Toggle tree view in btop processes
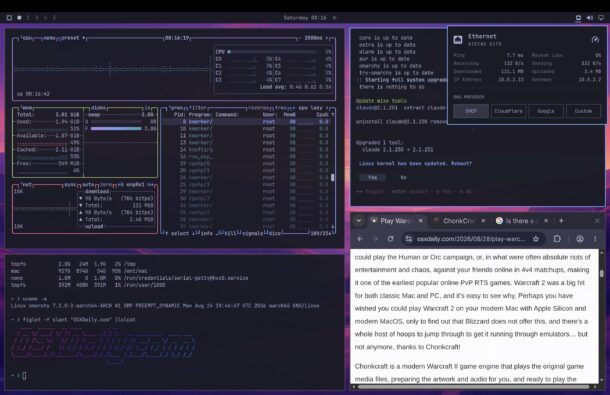The image size is (610, 395). [280, 107]
